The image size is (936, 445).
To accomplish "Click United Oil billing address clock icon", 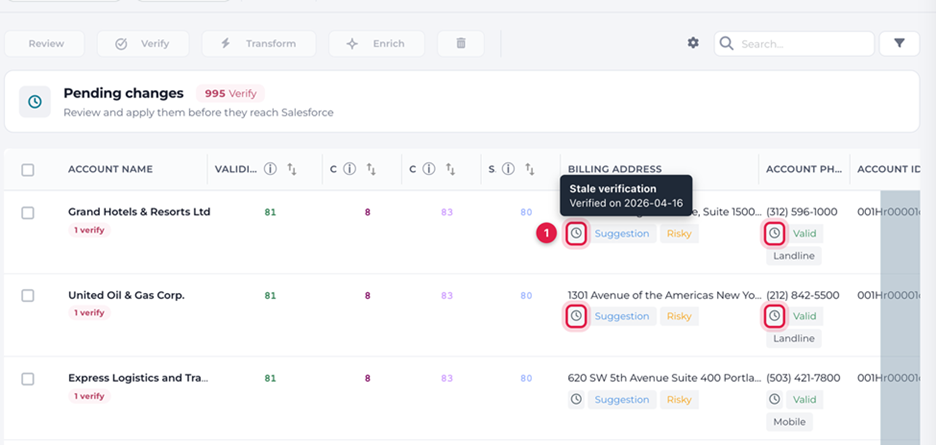I will 576,316.
